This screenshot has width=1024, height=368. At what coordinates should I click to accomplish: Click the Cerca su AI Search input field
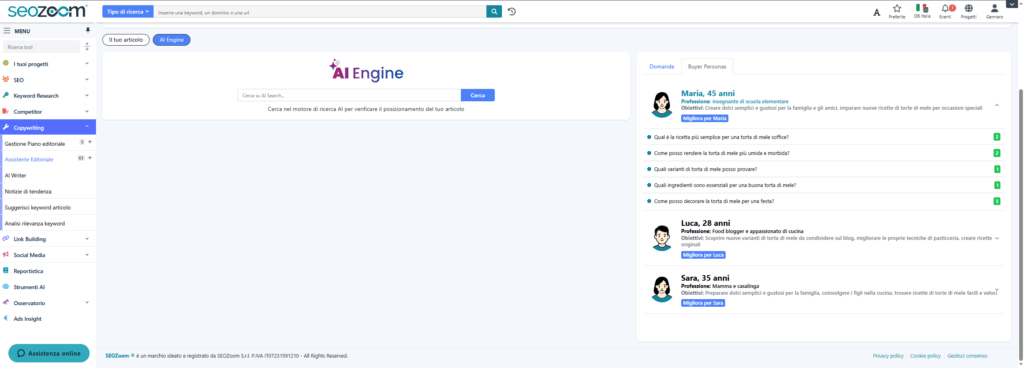(x=349, y=95)
